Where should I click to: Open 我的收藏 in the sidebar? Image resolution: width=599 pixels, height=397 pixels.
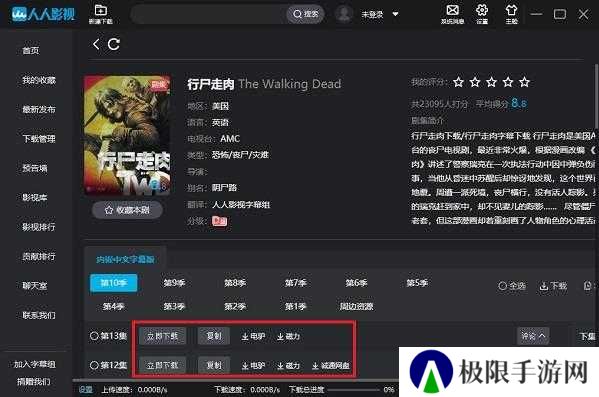tap(39, 80)
